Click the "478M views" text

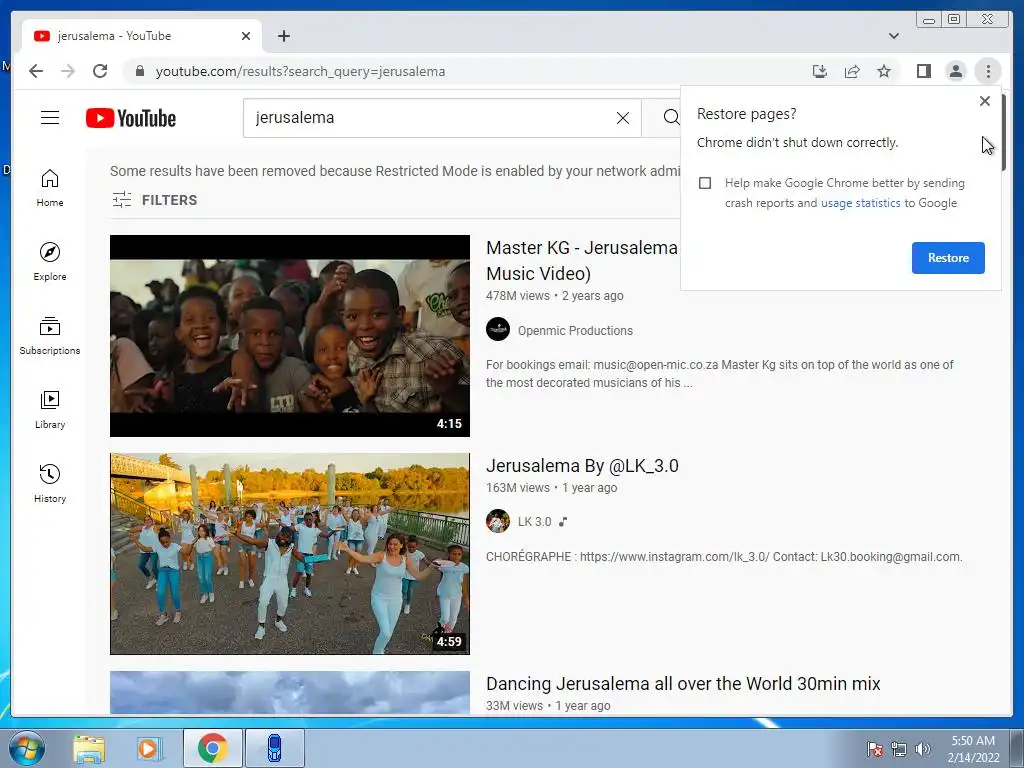(x=518, y=296)
